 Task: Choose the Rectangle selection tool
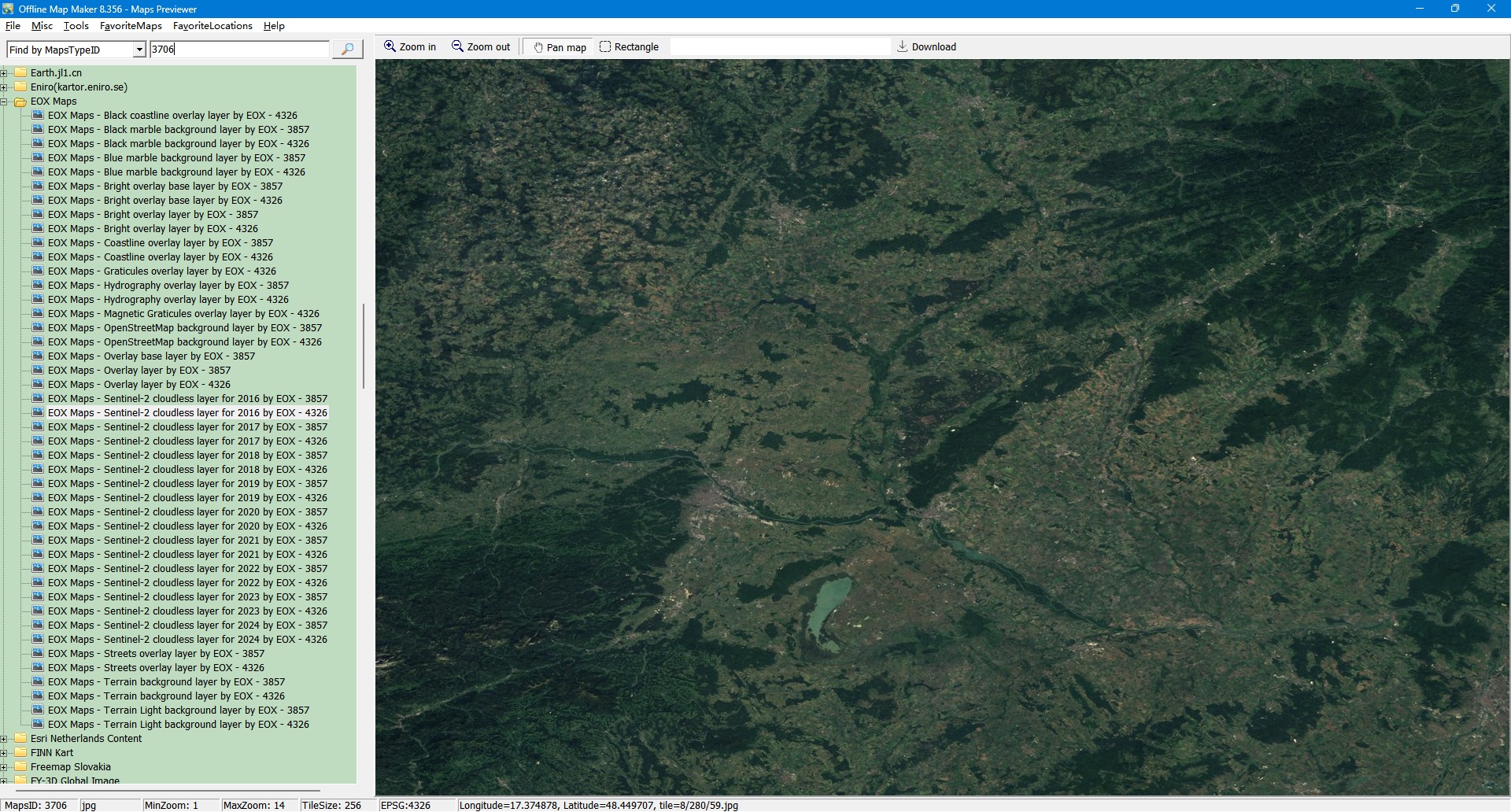point(629,47)
